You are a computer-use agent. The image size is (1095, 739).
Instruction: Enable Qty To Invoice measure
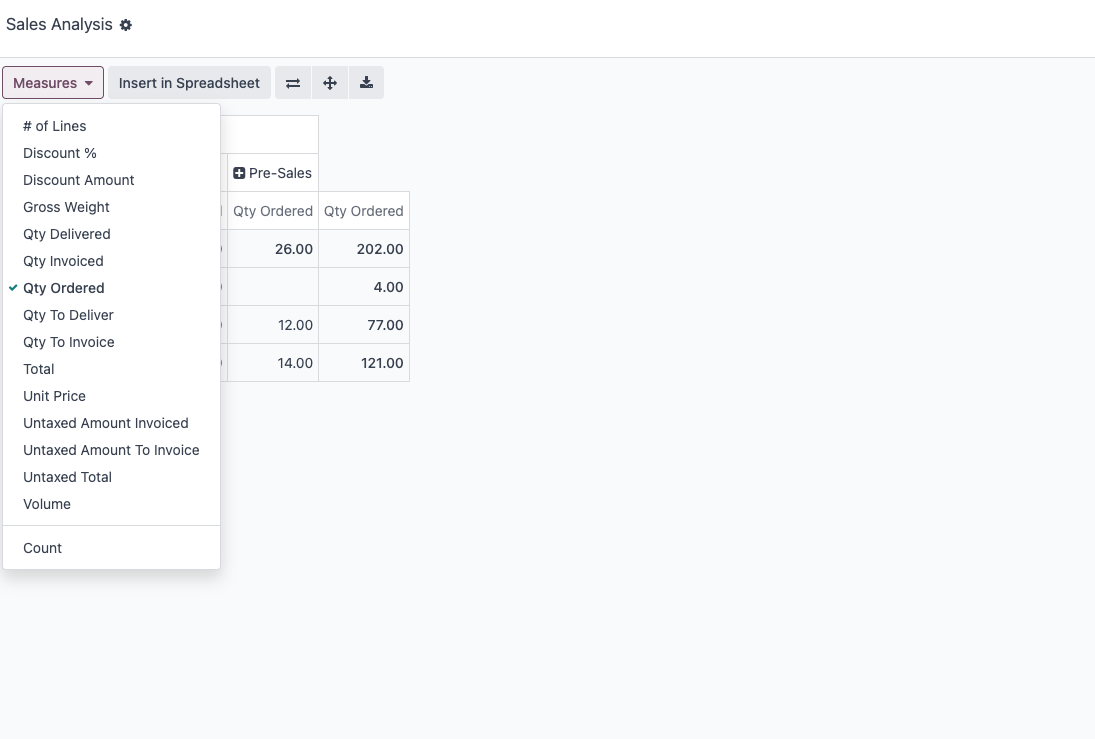pyautogui.click(x=112, y=342)
